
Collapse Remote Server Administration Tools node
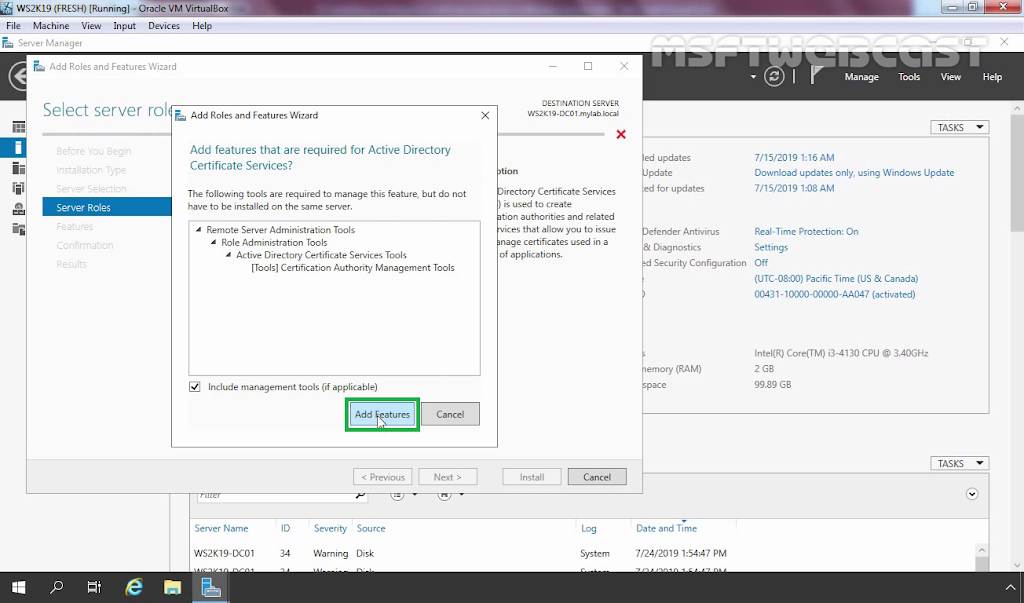199,230
